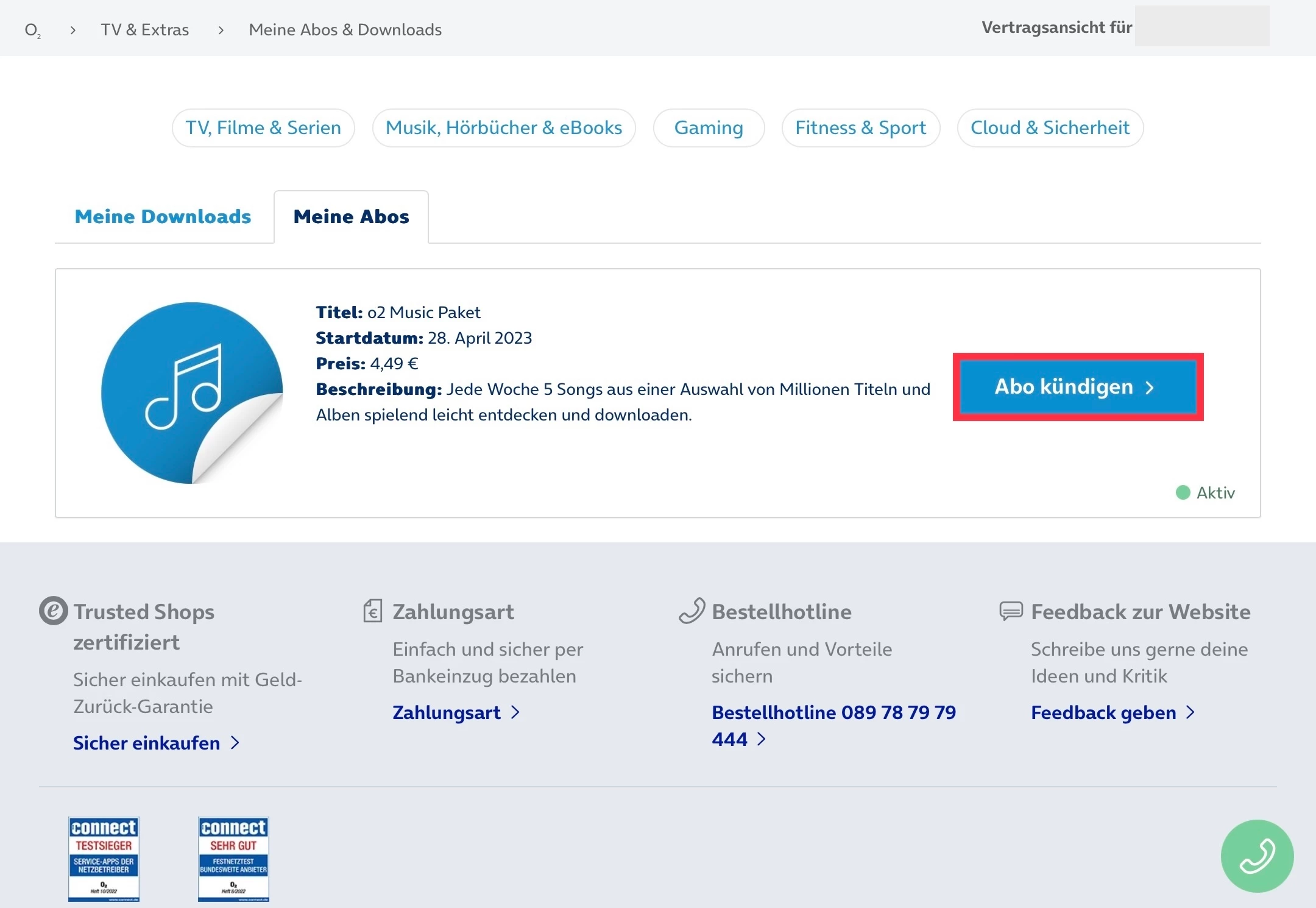Image resolution: width=1316 pixels, height=908 pixels.
Task: Choose Fitness & Sport category
Action: pyautogui.click(x=860, y=128)
